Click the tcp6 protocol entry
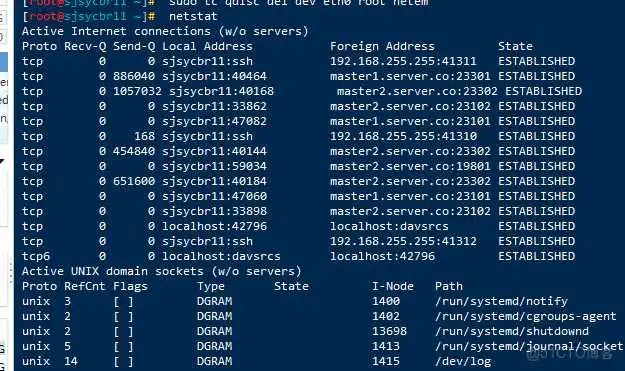The width and height of the screenshot is (625, 371). click(36, 257)
